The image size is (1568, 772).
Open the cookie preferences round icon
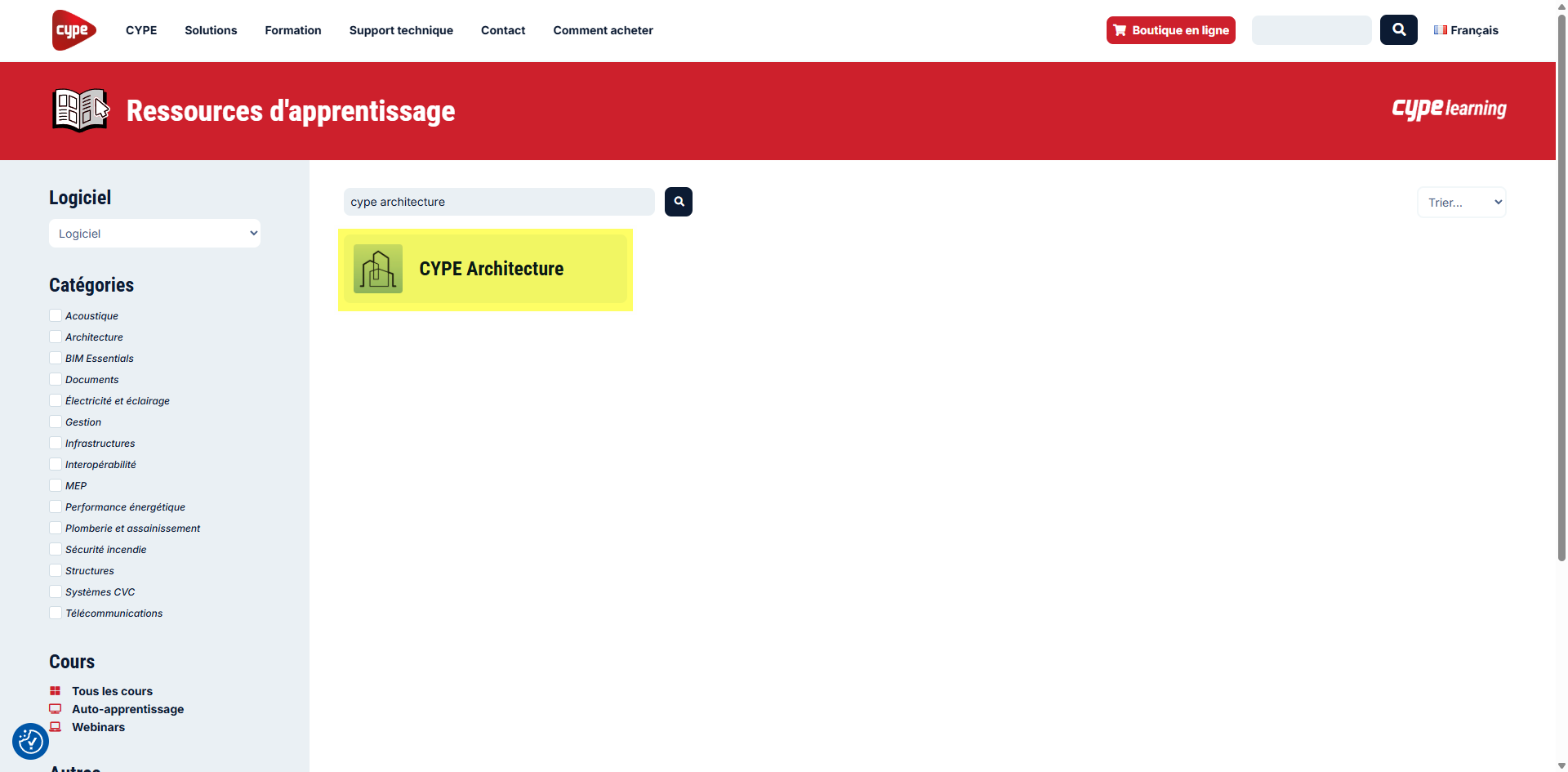click(x=30, y=741)
